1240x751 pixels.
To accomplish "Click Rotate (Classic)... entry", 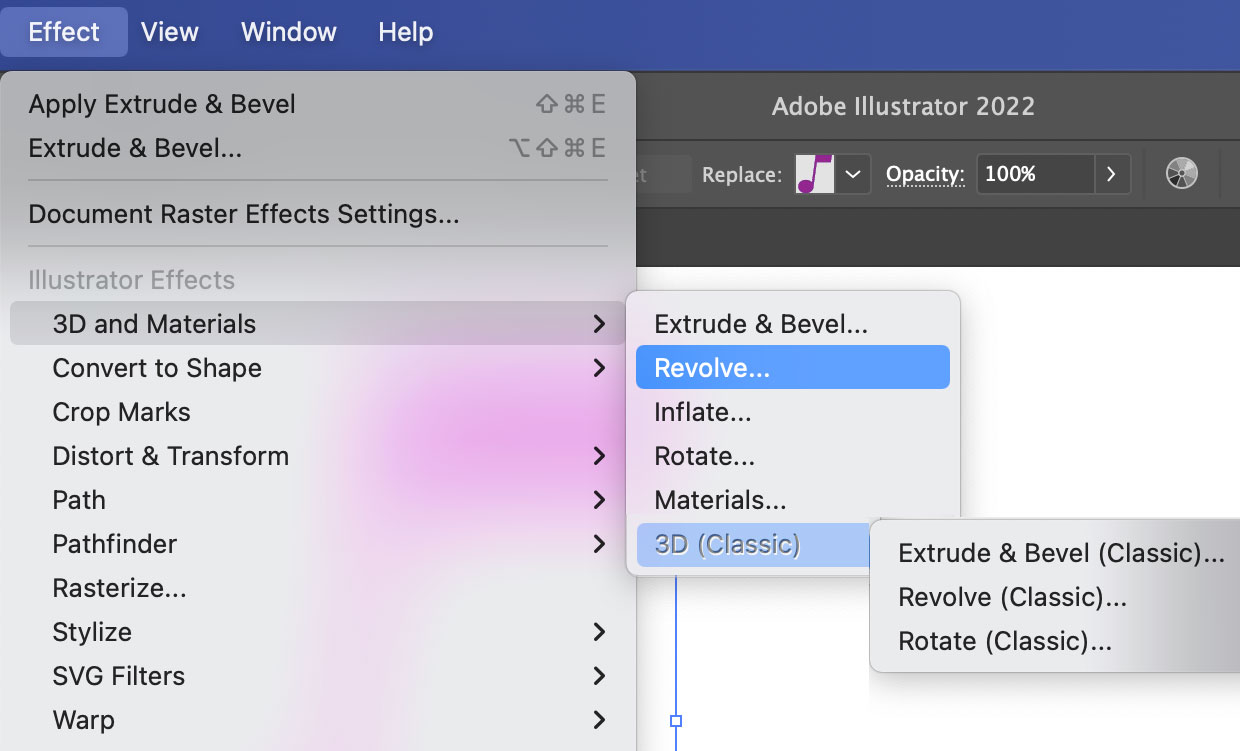I will click(x=1004, y=641).
